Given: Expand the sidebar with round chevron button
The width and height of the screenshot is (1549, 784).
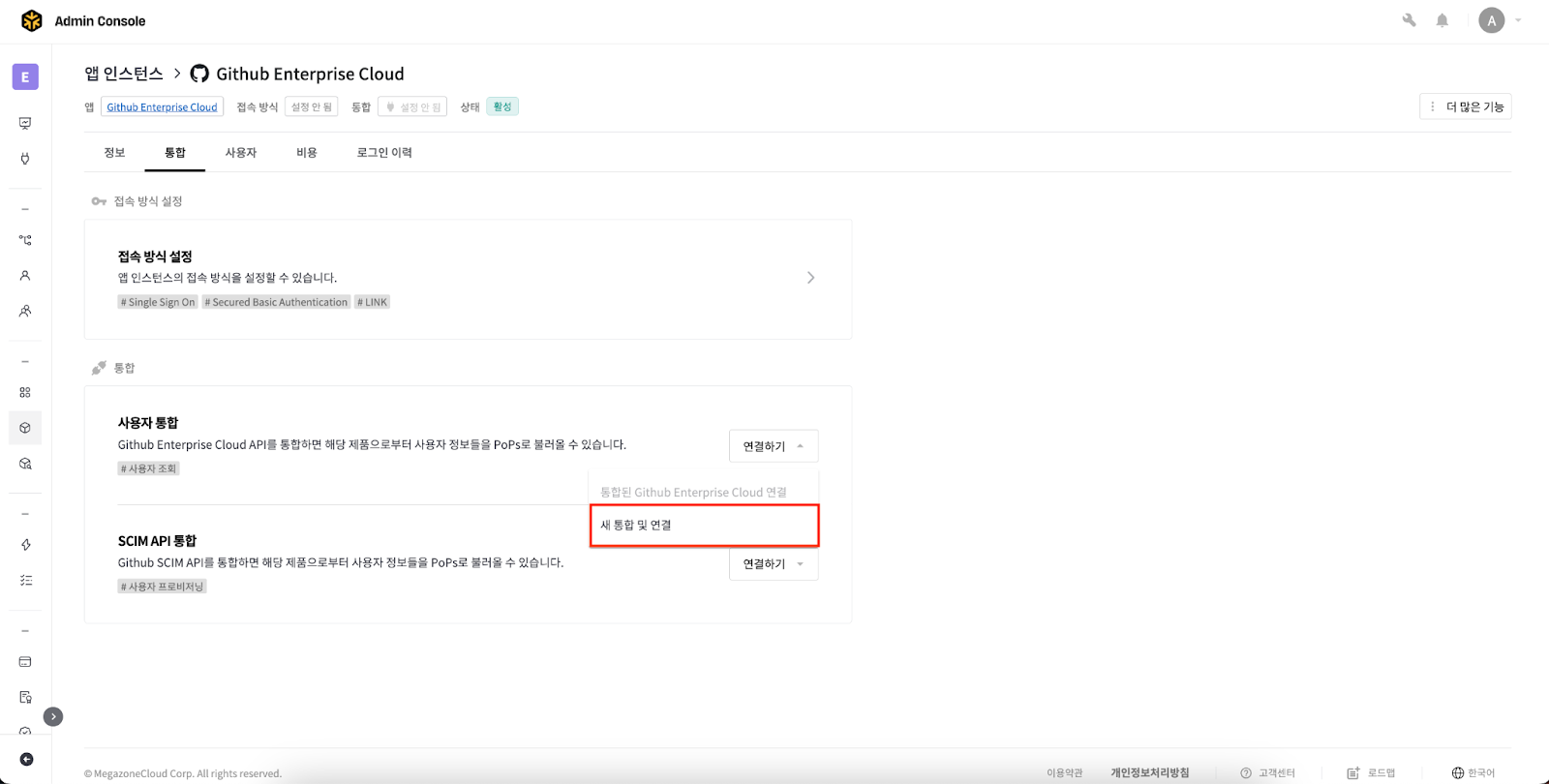Looking at the screenshot, I should click(53, 716).
